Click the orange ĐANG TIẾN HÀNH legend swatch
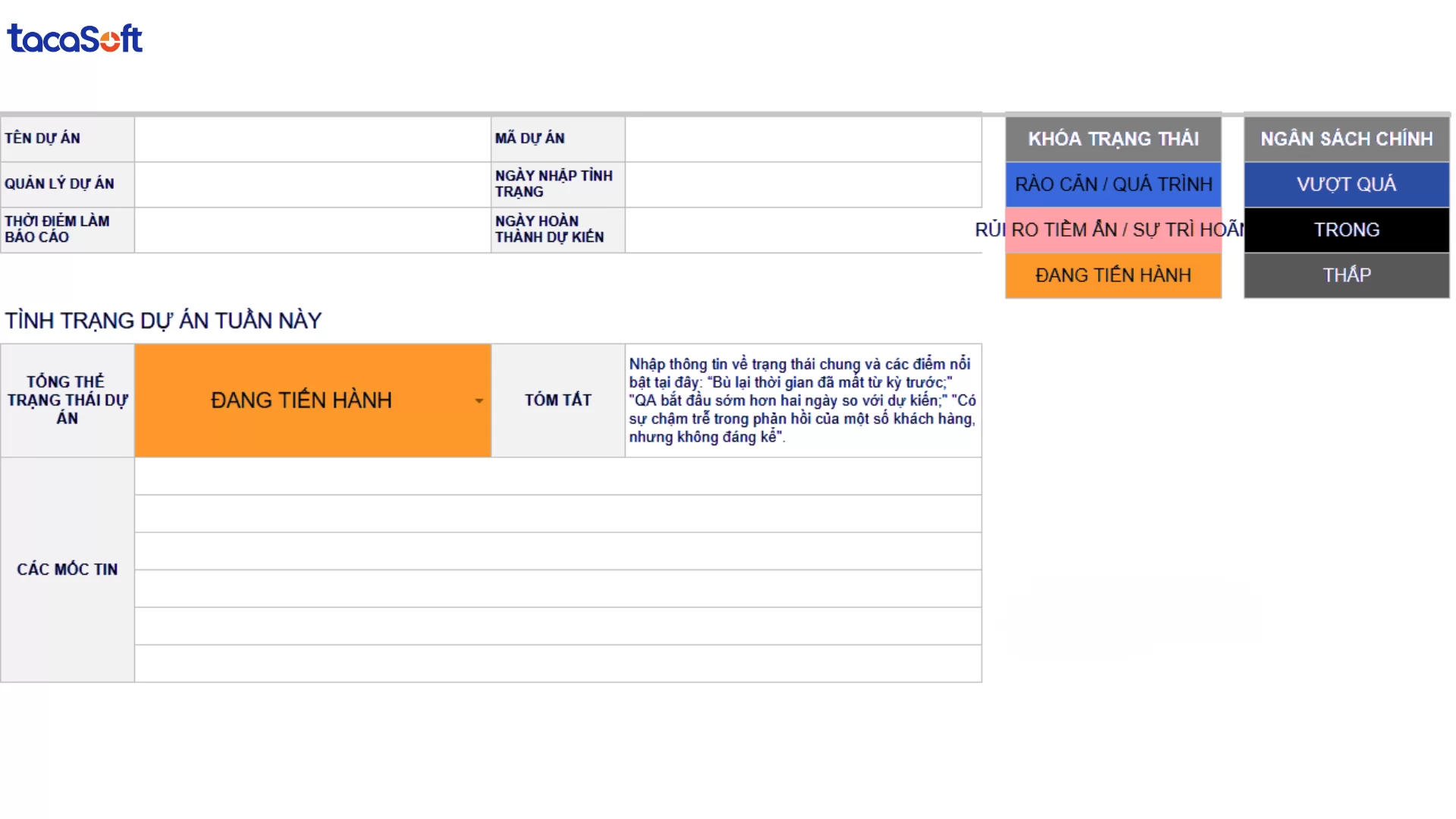 [1113, 275]
